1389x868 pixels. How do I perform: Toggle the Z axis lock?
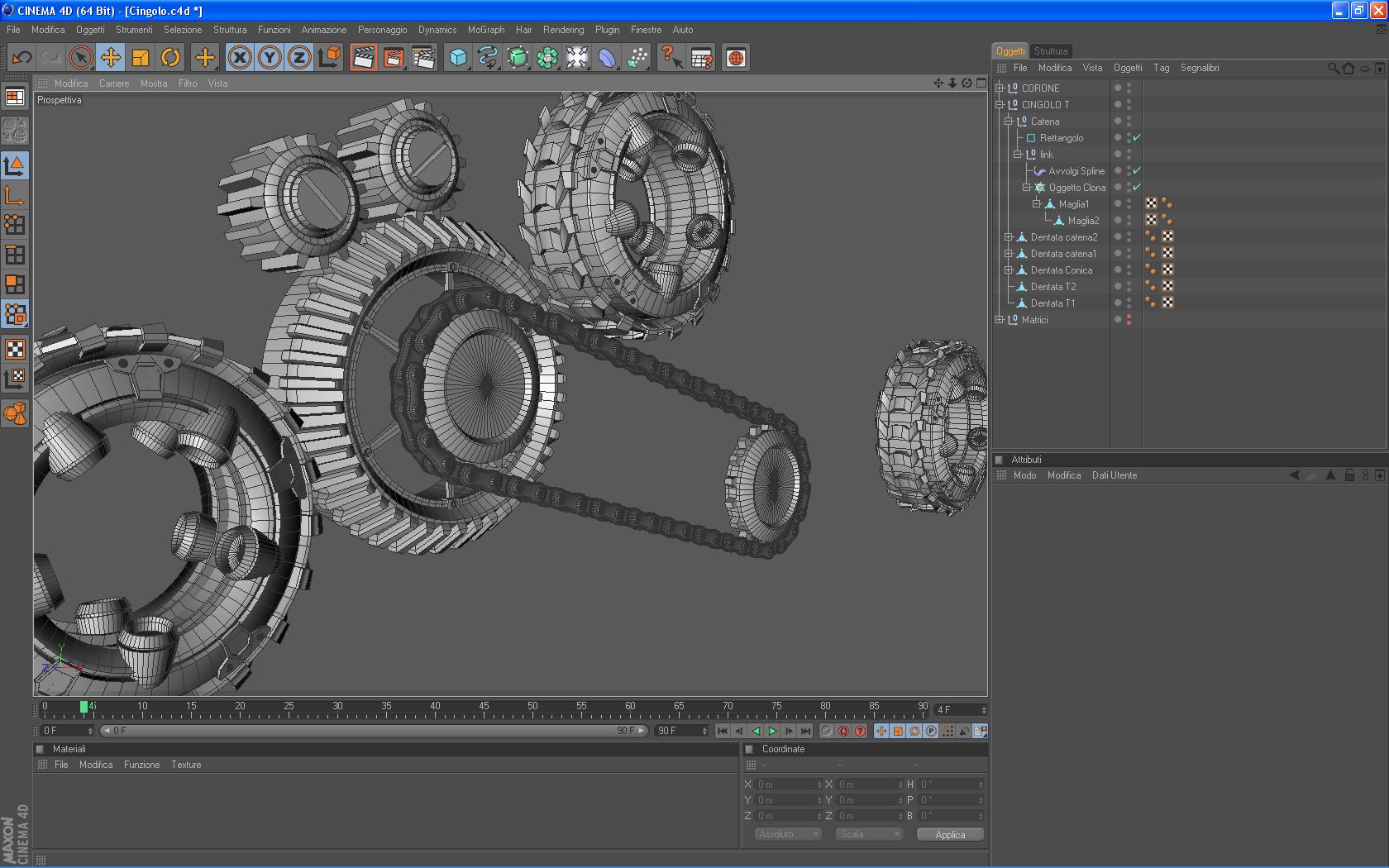point(299,58)
